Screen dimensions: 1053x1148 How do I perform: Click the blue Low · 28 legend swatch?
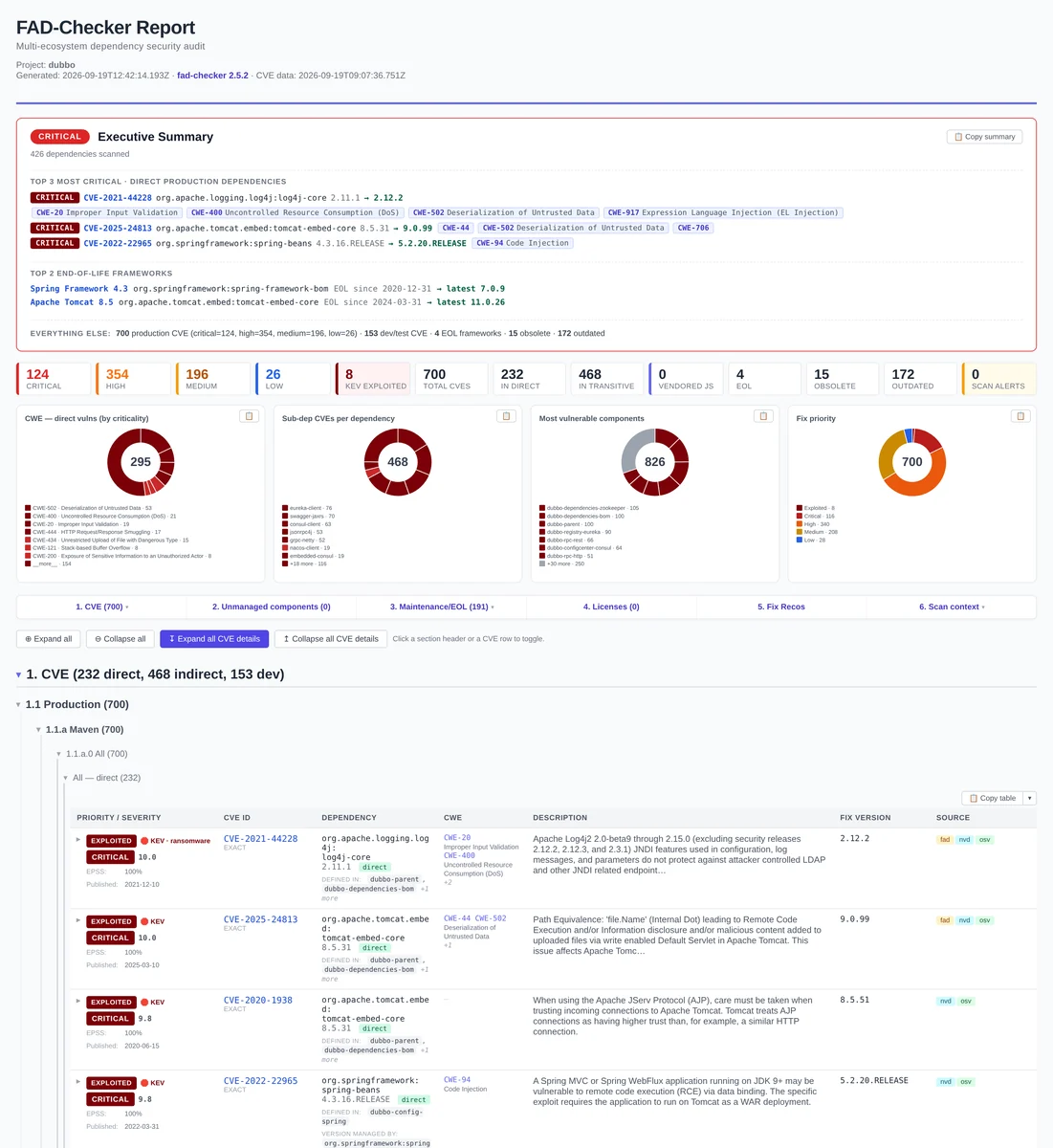coord(800,540)
